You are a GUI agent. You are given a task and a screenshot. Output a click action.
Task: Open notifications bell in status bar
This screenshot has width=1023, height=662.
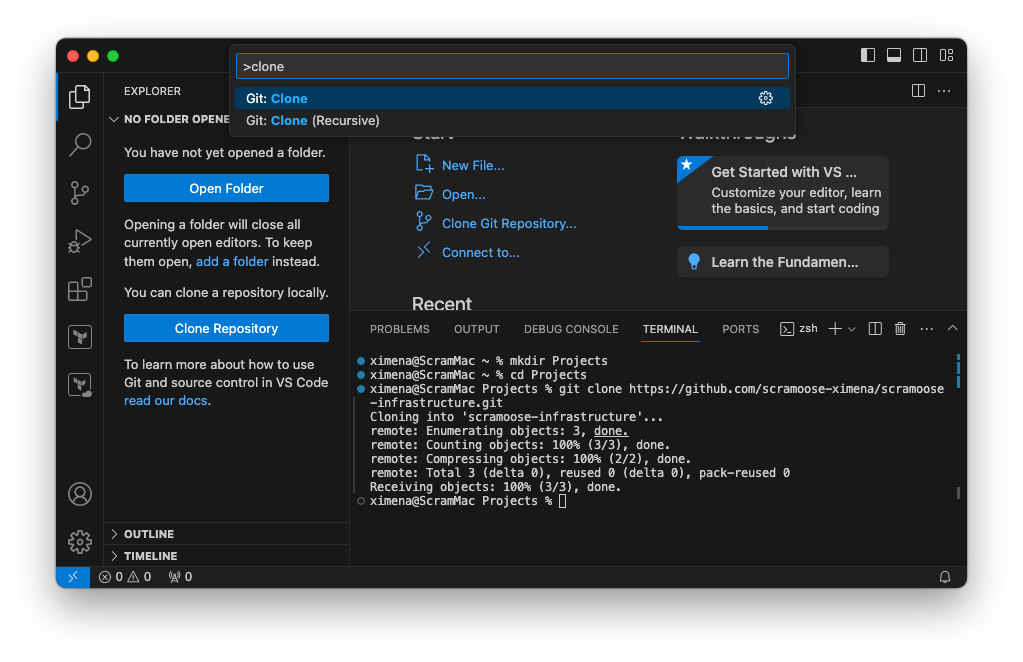click(x=944, y=577)
